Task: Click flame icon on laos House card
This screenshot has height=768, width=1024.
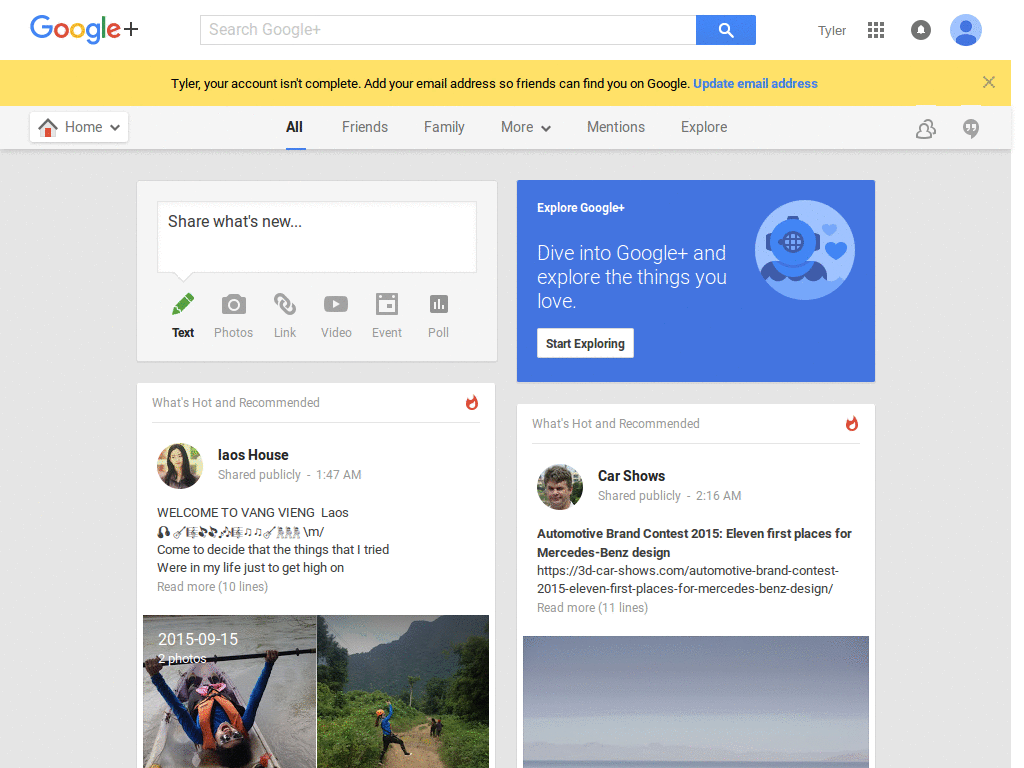Action: click(x=472, y=402)
